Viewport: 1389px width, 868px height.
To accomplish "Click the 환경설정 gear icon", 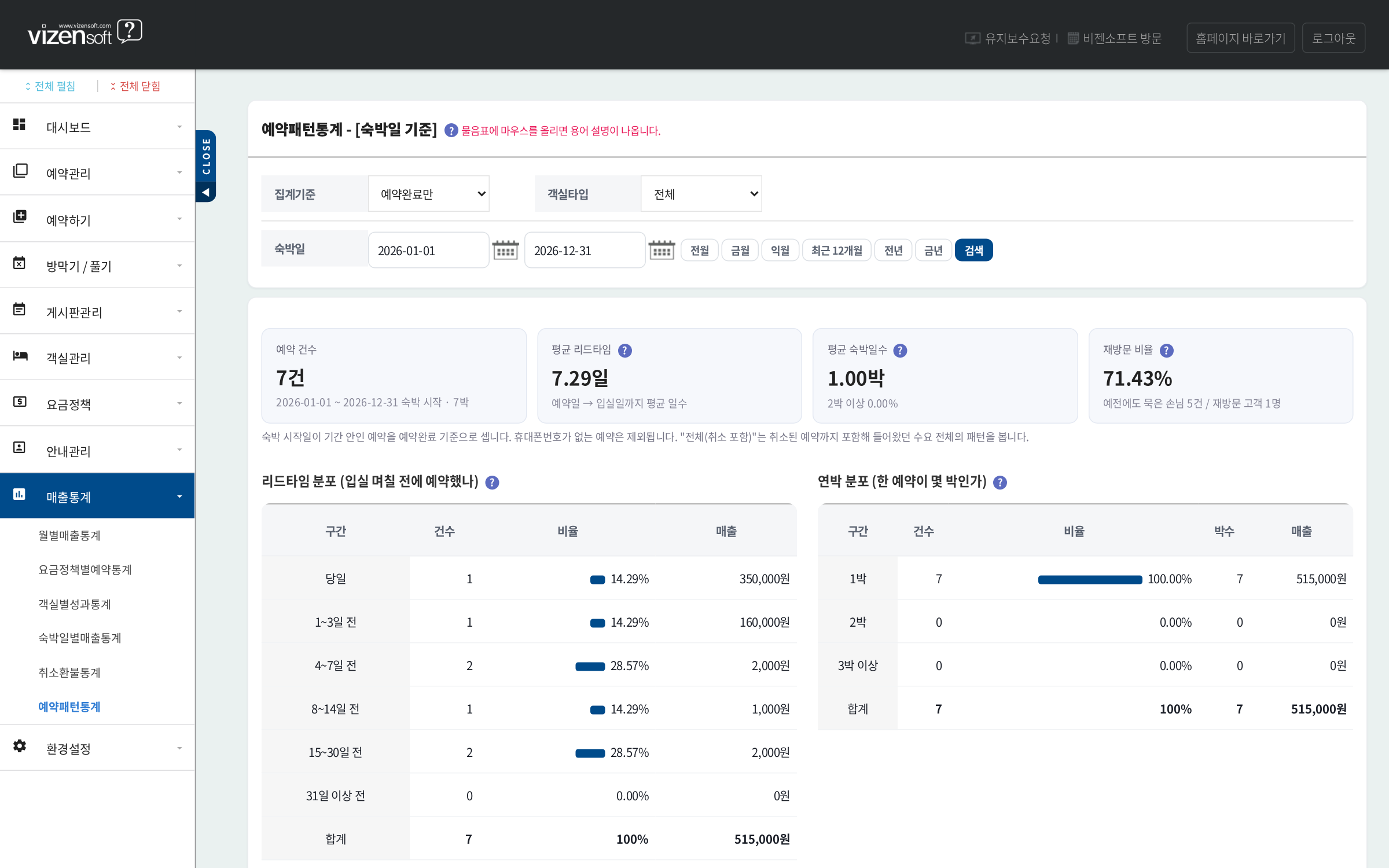I will point(20,746).
